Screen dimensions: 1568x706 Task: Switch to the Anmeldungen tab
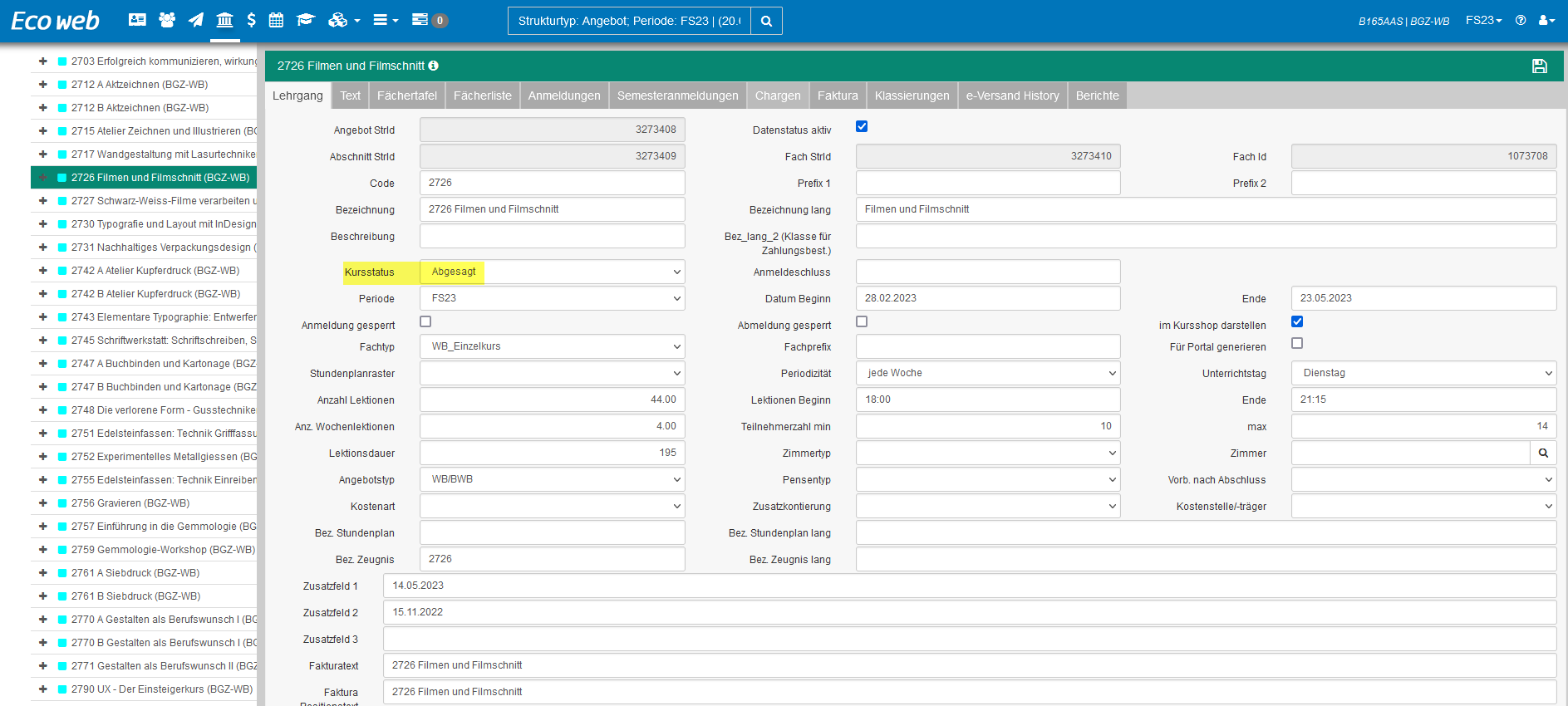click(564, 96)
